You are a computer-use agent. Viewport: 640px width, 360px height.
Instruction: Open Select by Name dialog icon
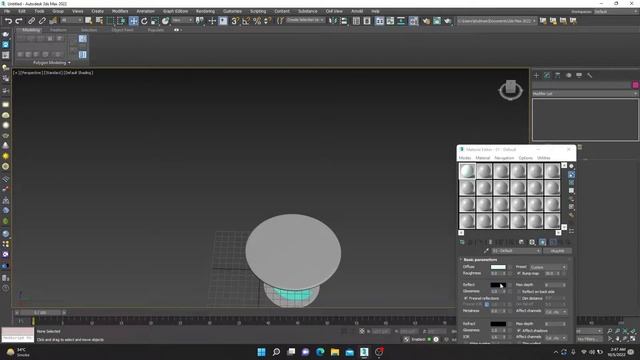[99, 21]
